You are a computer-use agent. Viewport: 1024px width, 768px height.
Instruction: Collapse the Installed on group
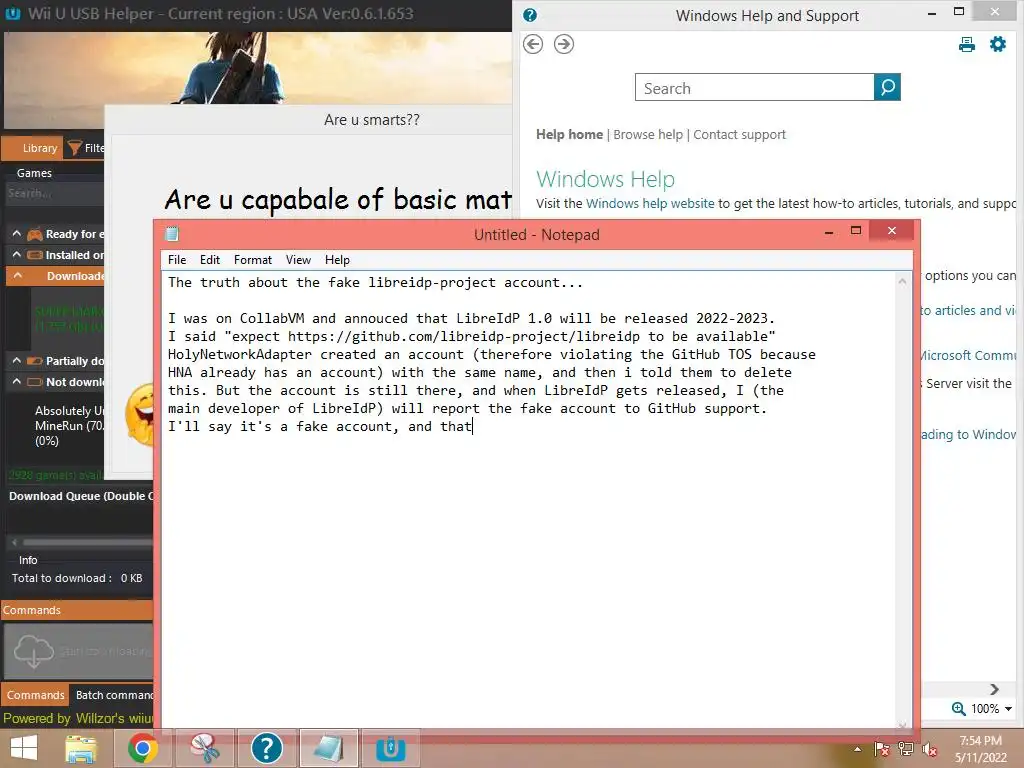point(17,255)
